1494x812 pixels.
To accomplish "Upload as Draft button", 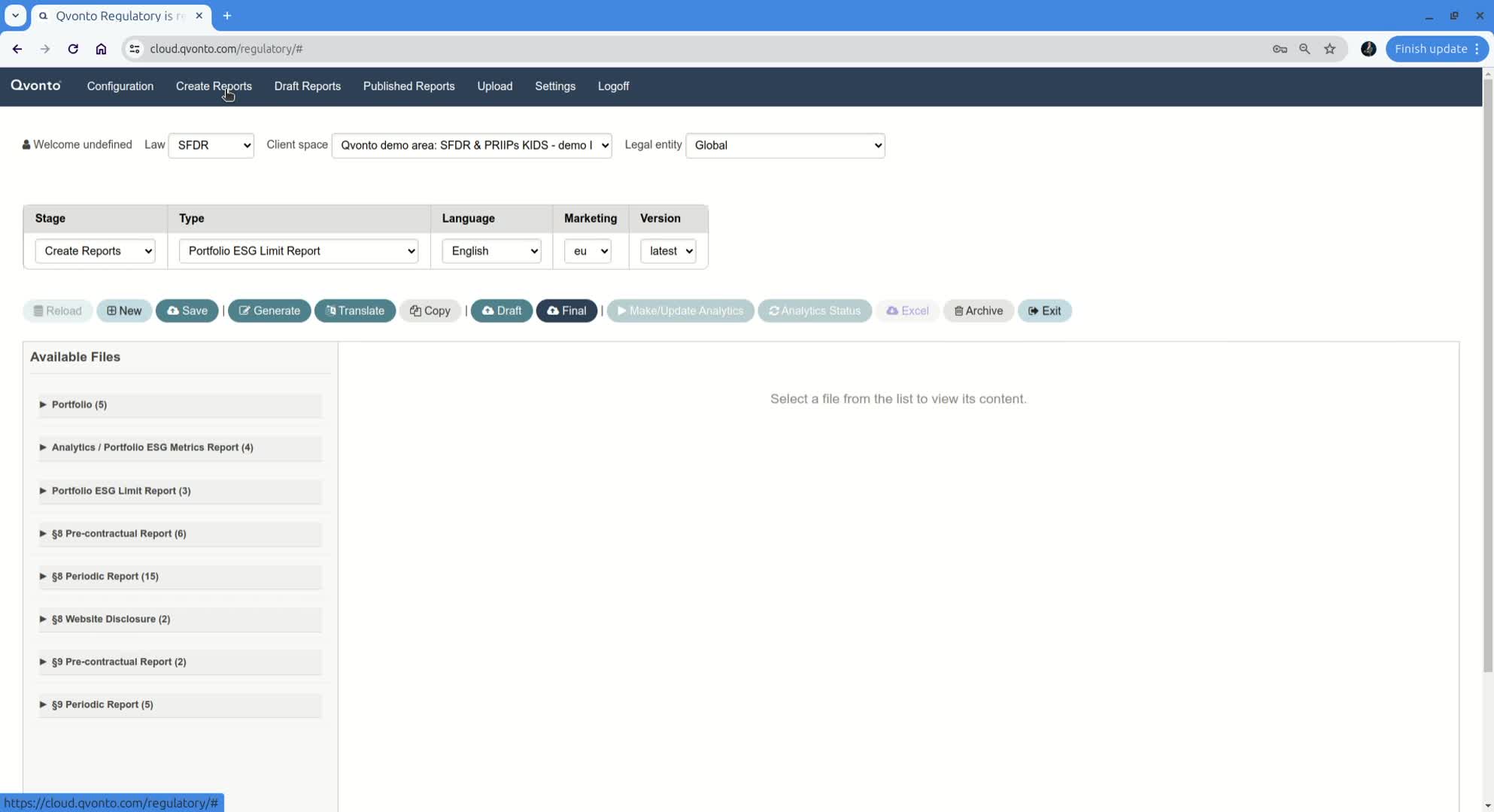I will point(502,311).
